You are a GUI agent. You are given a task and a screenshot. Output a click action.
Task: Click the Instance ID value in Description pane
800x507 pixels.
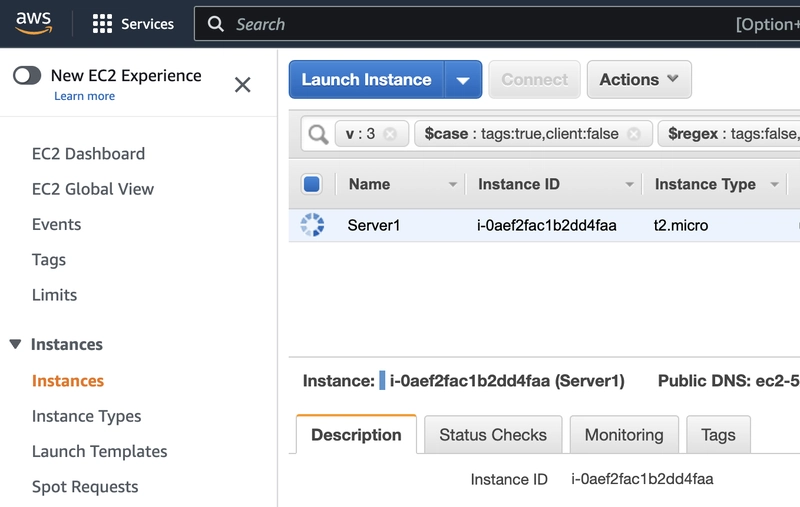(x=642, y=479)
